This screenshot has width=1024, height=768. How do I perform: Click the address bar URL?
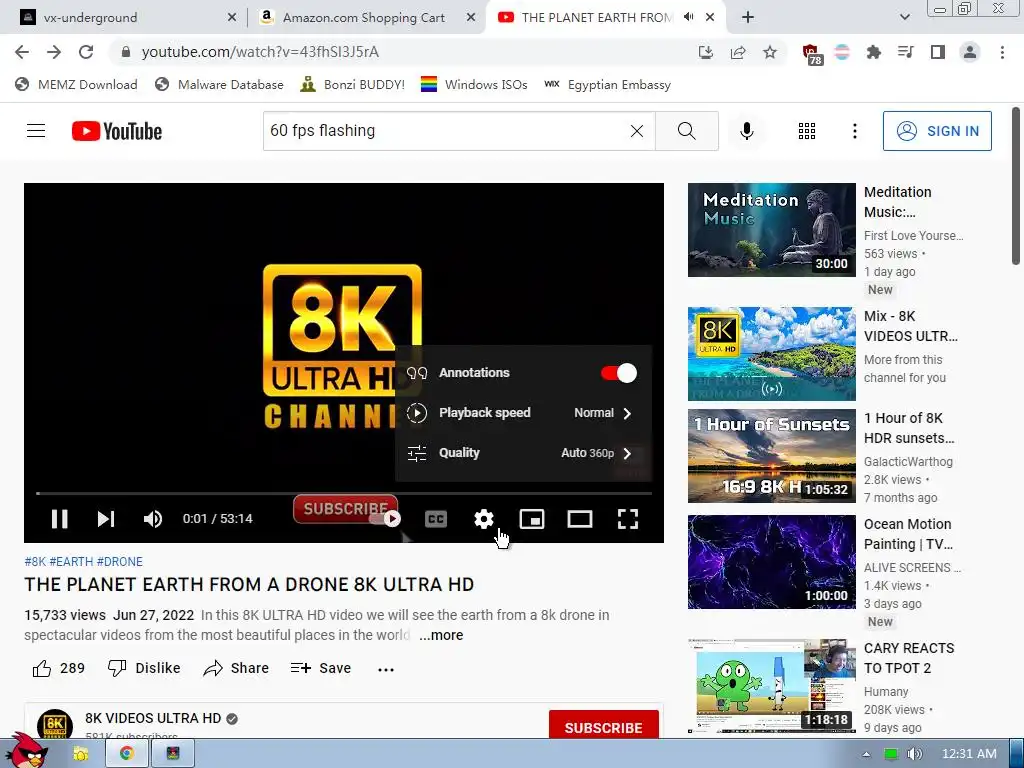pos(260,52)
